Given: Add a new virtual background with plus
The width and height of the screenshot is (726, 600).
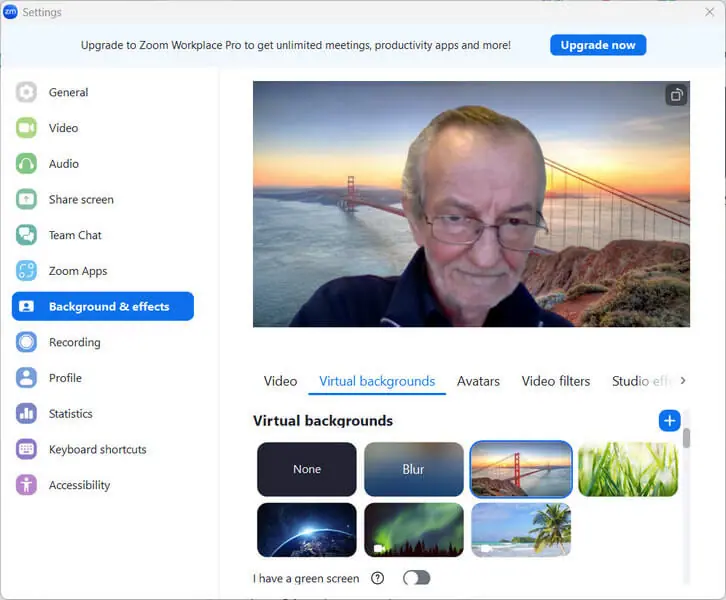Looking at the screenshot, I should pos(669,420).
